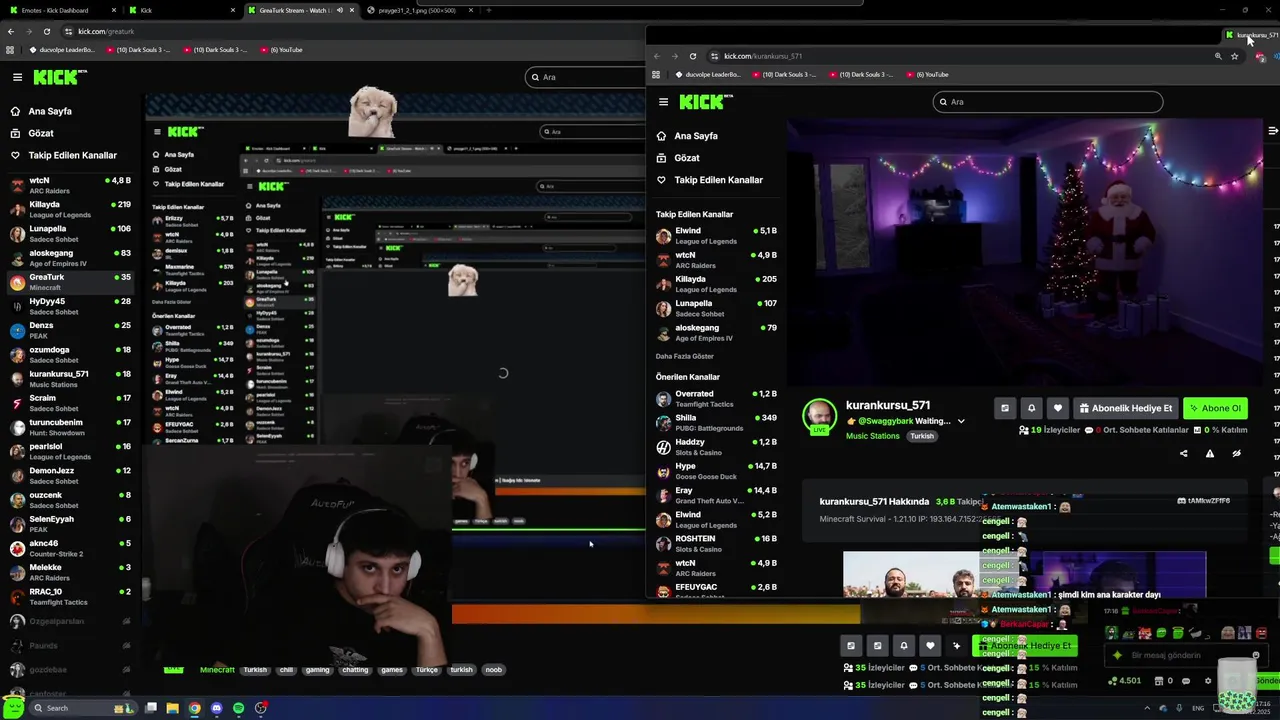Open File Explorer from the taskbar
Image resolution: width=1280 pixels, height=720 pixels.
click(172, 708)
